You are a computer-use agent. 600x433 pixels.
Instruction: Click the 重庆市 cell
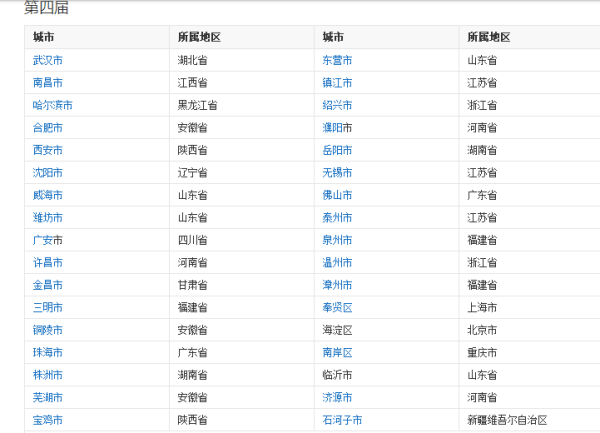(530, 353)
